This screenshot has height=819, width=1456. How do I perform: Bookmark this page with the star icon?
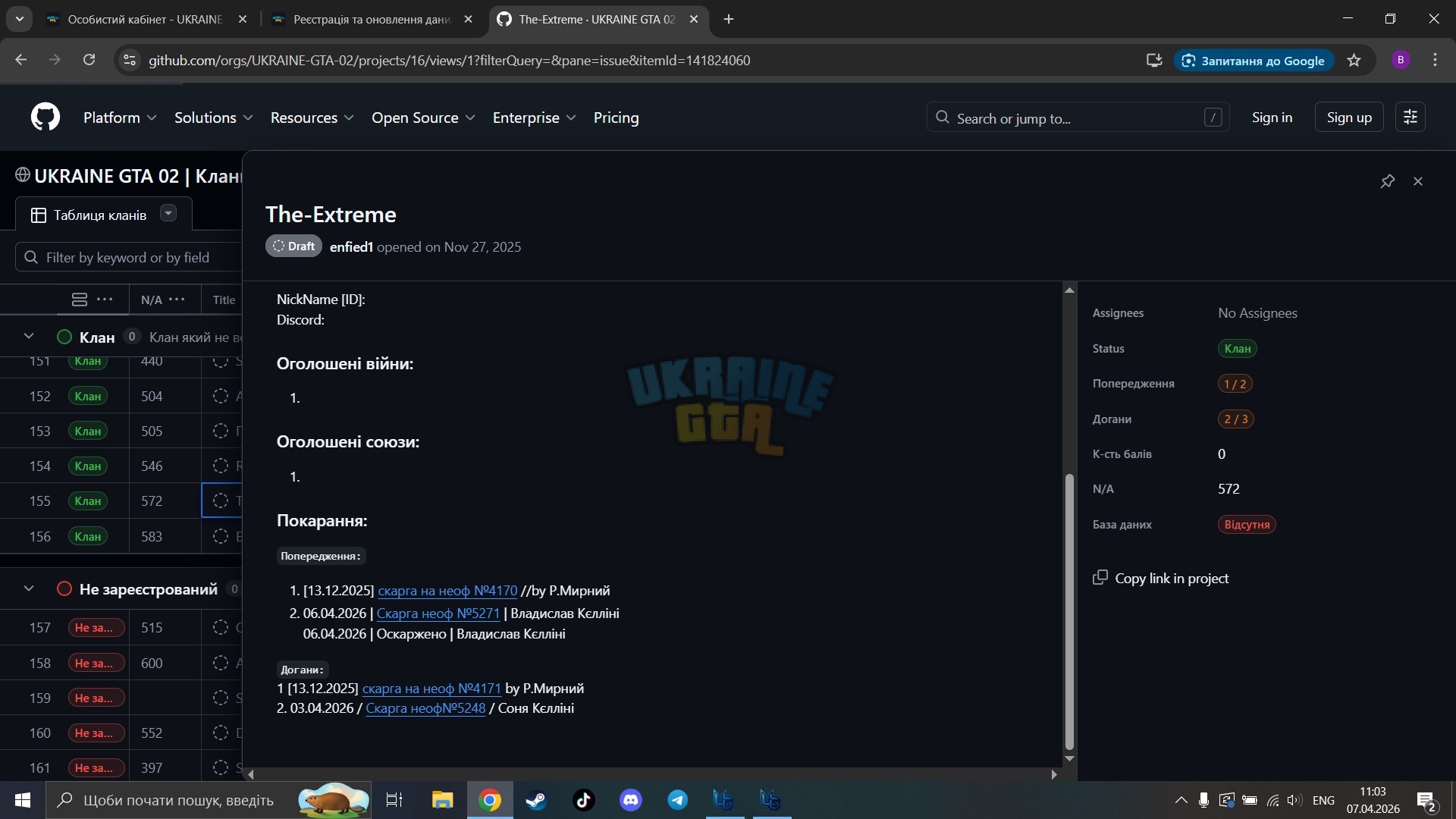pos(1354,60)
